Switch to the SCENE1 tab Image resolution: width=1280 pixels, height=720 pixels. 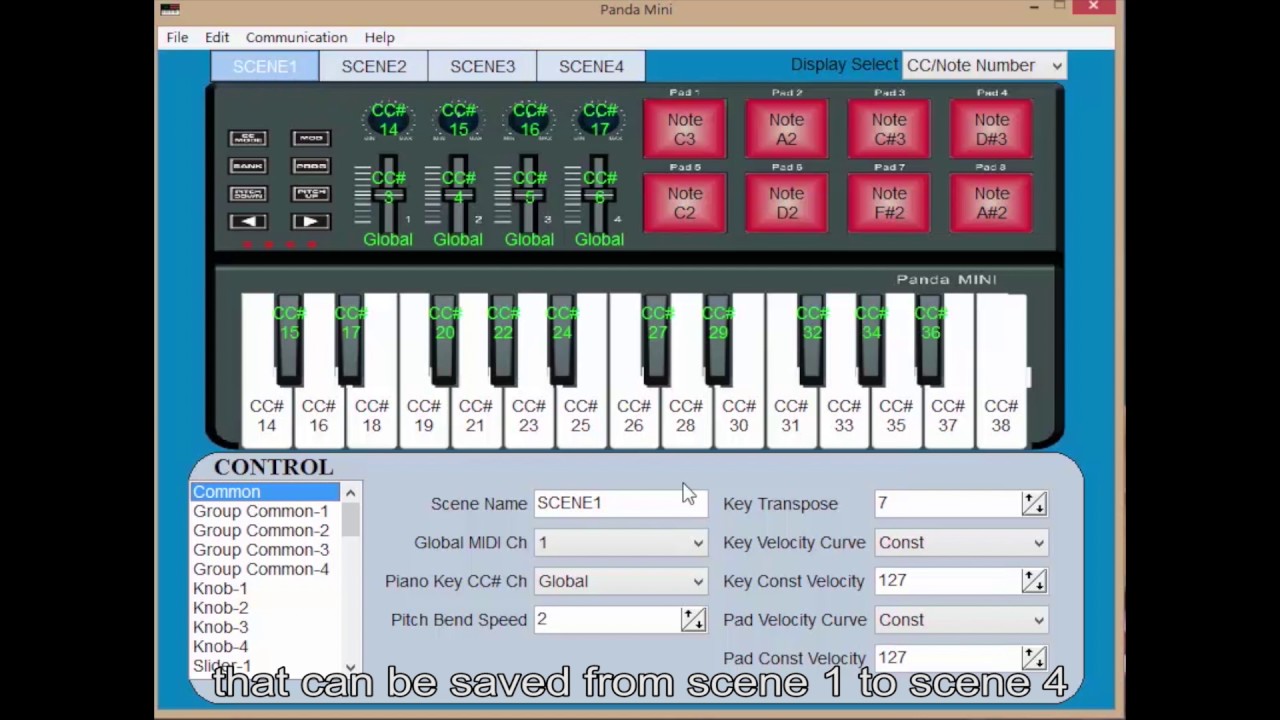(x=265, y=66)
